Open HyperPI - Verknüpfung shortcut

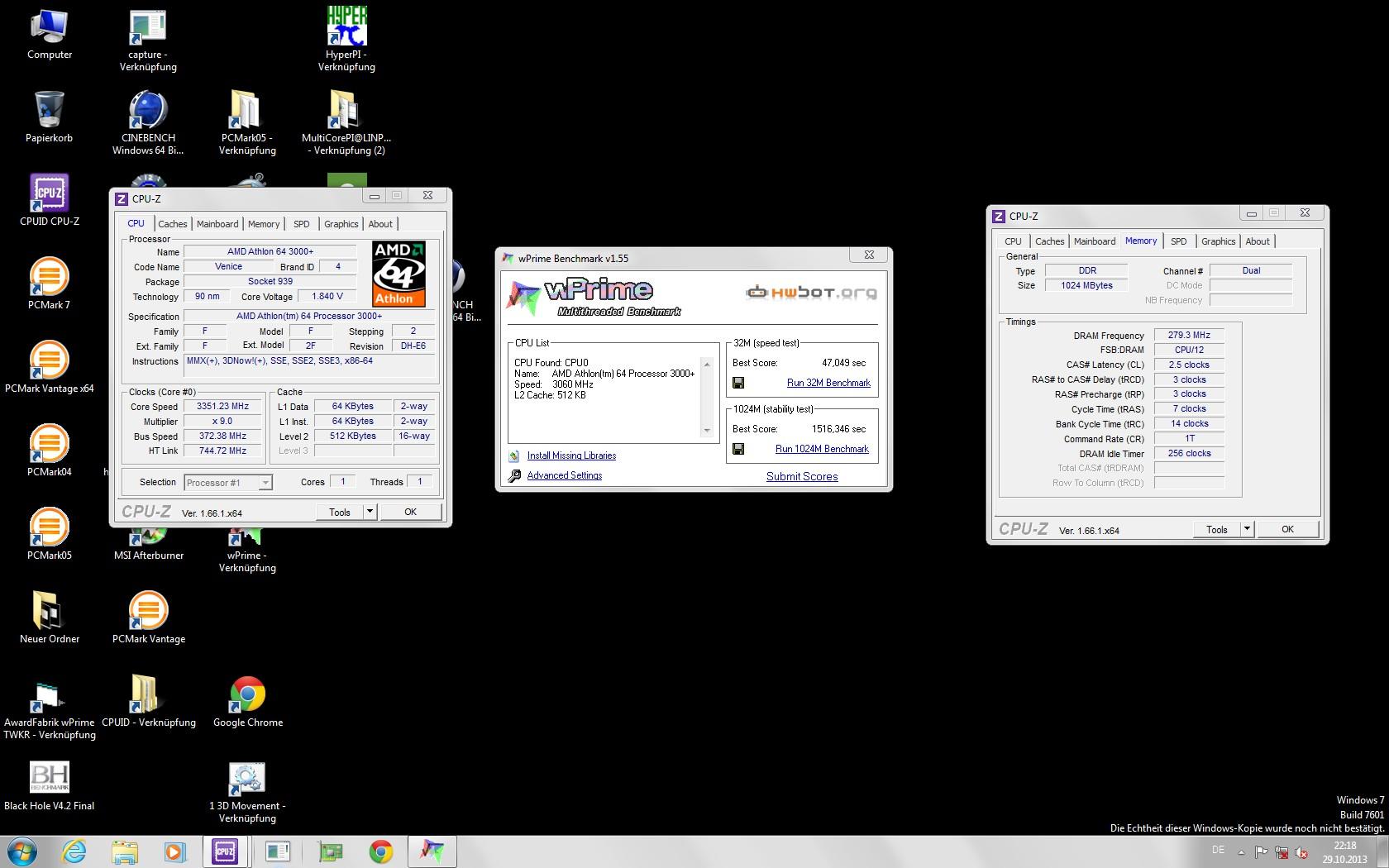coord(346,40)
